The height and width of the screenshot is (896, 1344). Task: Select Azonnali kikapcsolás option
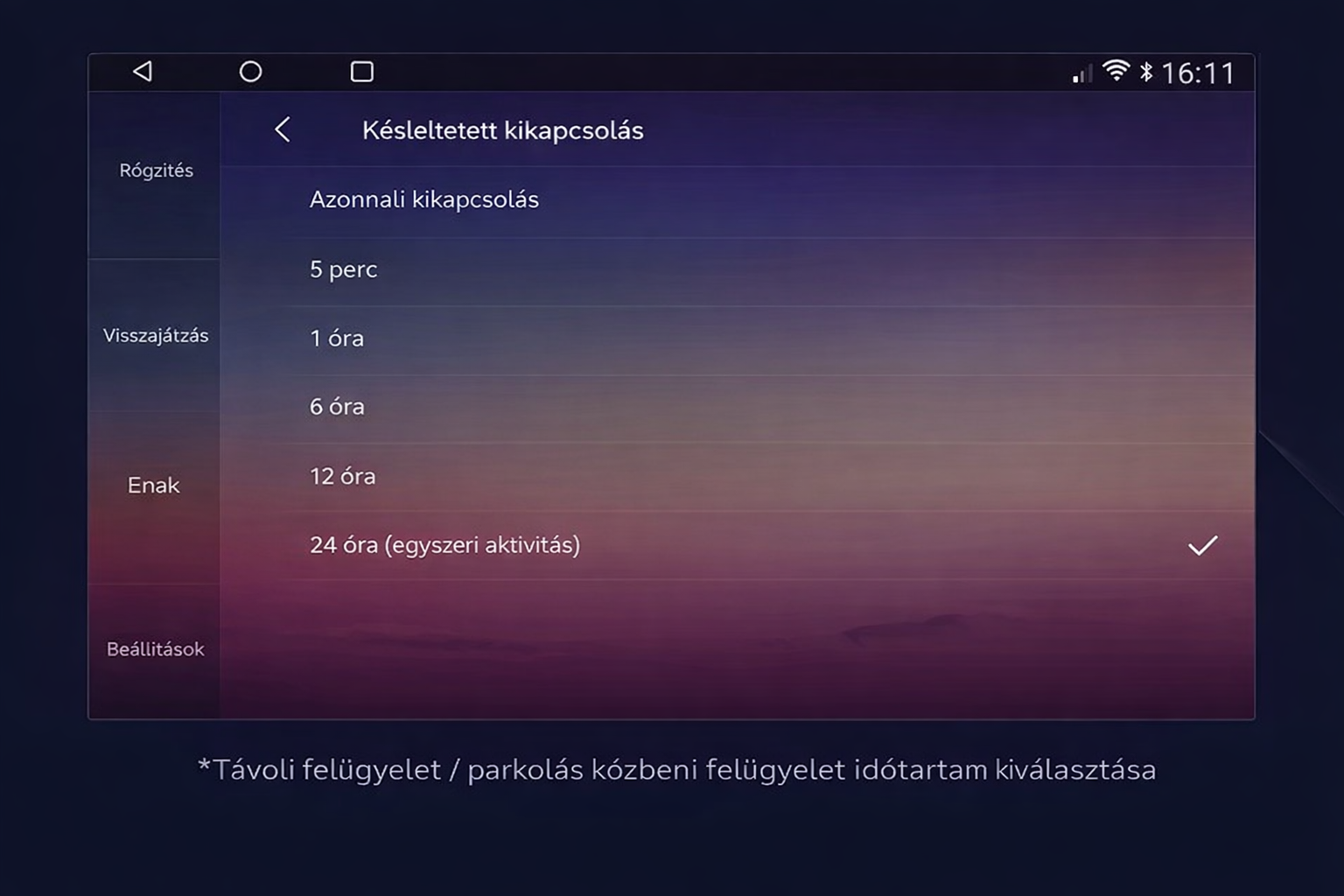click(x=423, y=199)
